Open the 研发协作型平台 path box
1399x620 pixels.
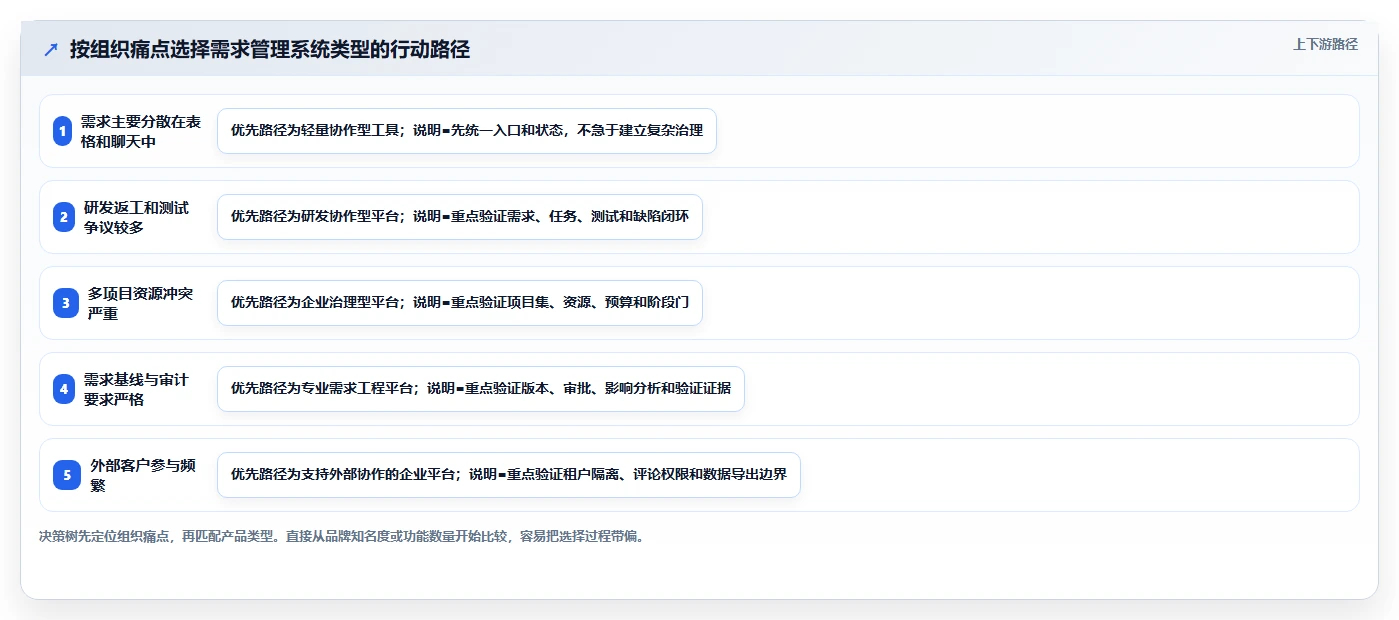(x=460, y=217)
